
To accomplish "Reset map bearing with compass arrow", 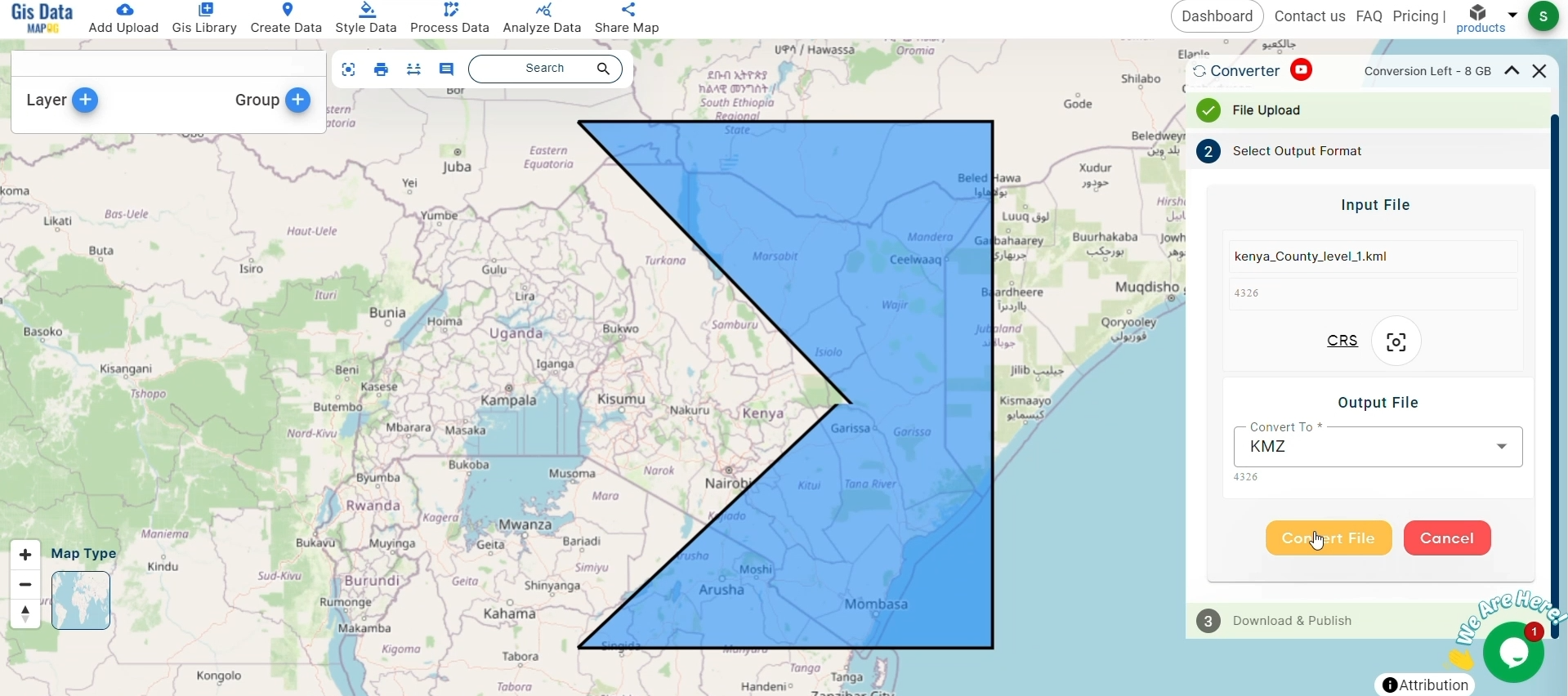I will (25, 614).
